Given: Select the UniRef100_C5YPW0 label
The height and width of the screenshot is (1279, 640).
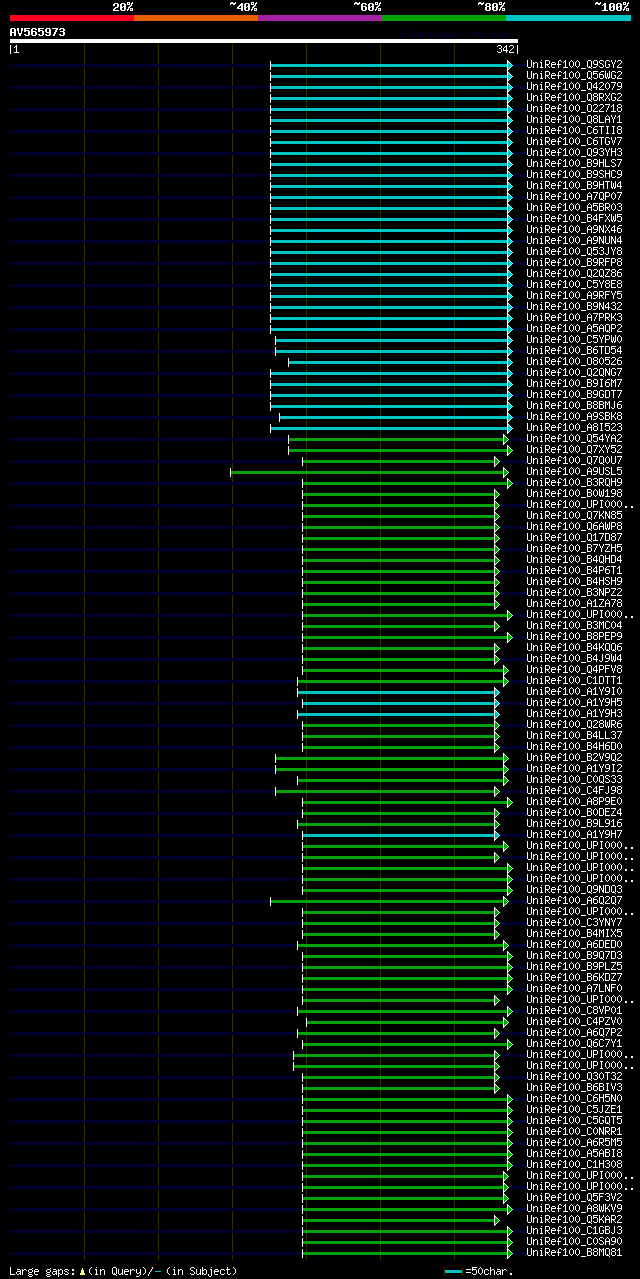Looking at the screenshot, I should coord(574,339).
